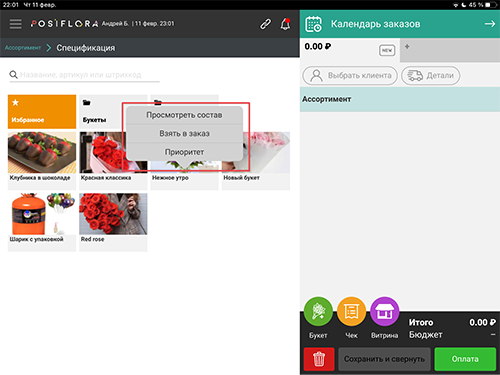The width and height of the screenshot is (500, 375).
Task: Select the Шарик с упаковкой product
Action: (x=42, y=222)
